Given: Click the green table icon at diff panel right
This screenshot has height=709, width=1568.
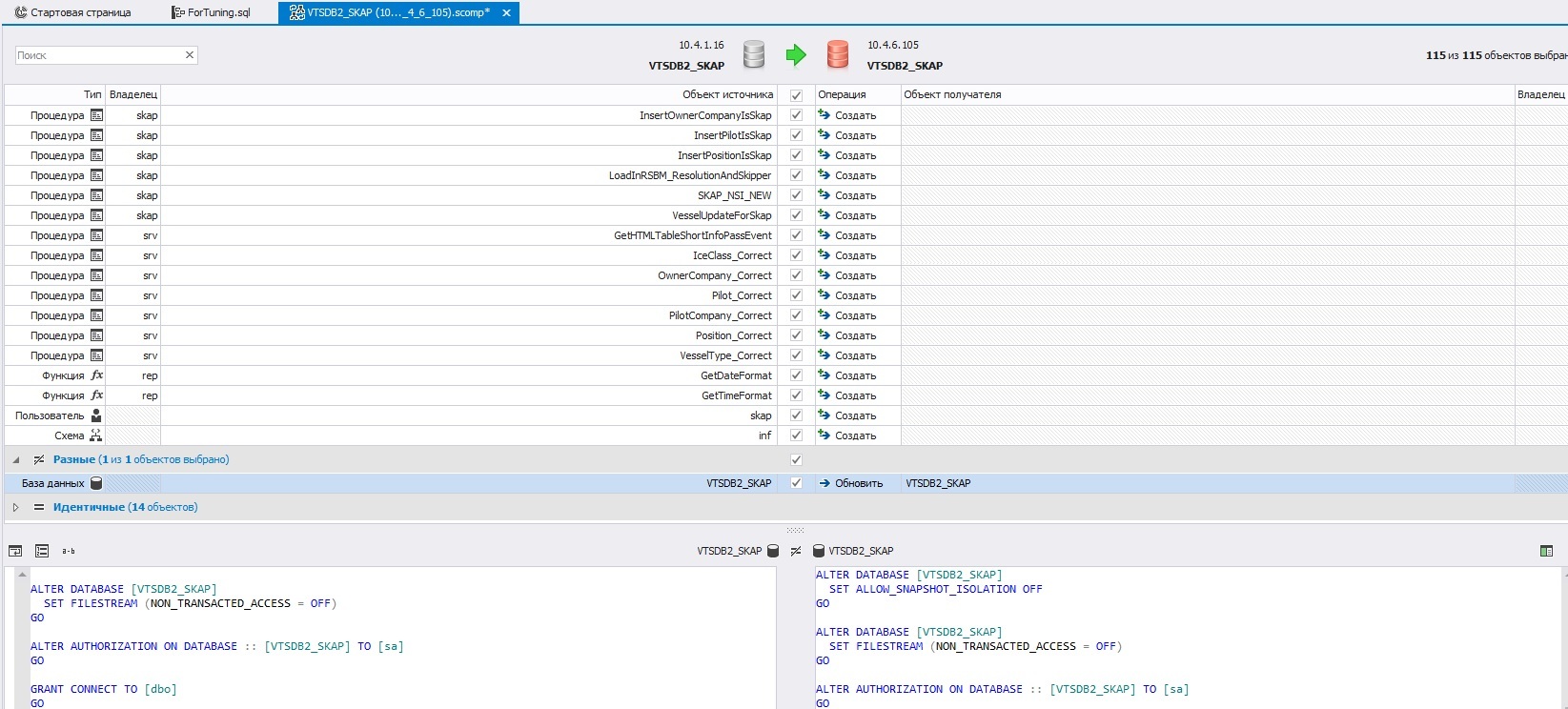Looking at the screenshot, I should pyautogui.click(x=1546, y=551).
